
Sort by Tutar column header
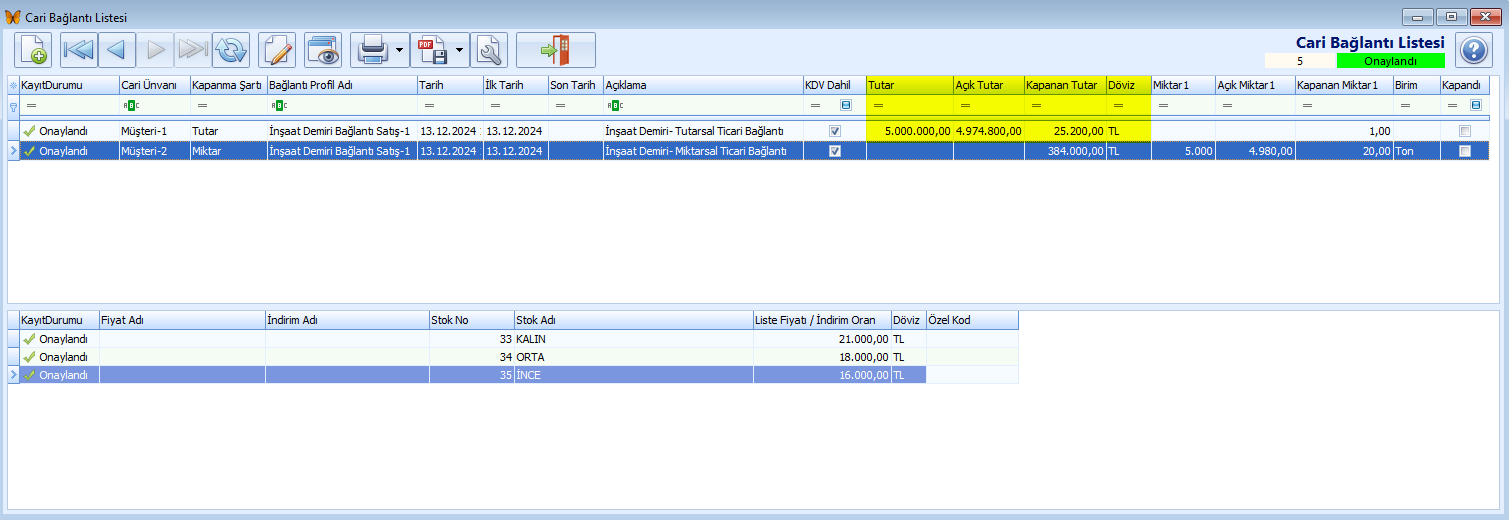(x=910, y=85)
